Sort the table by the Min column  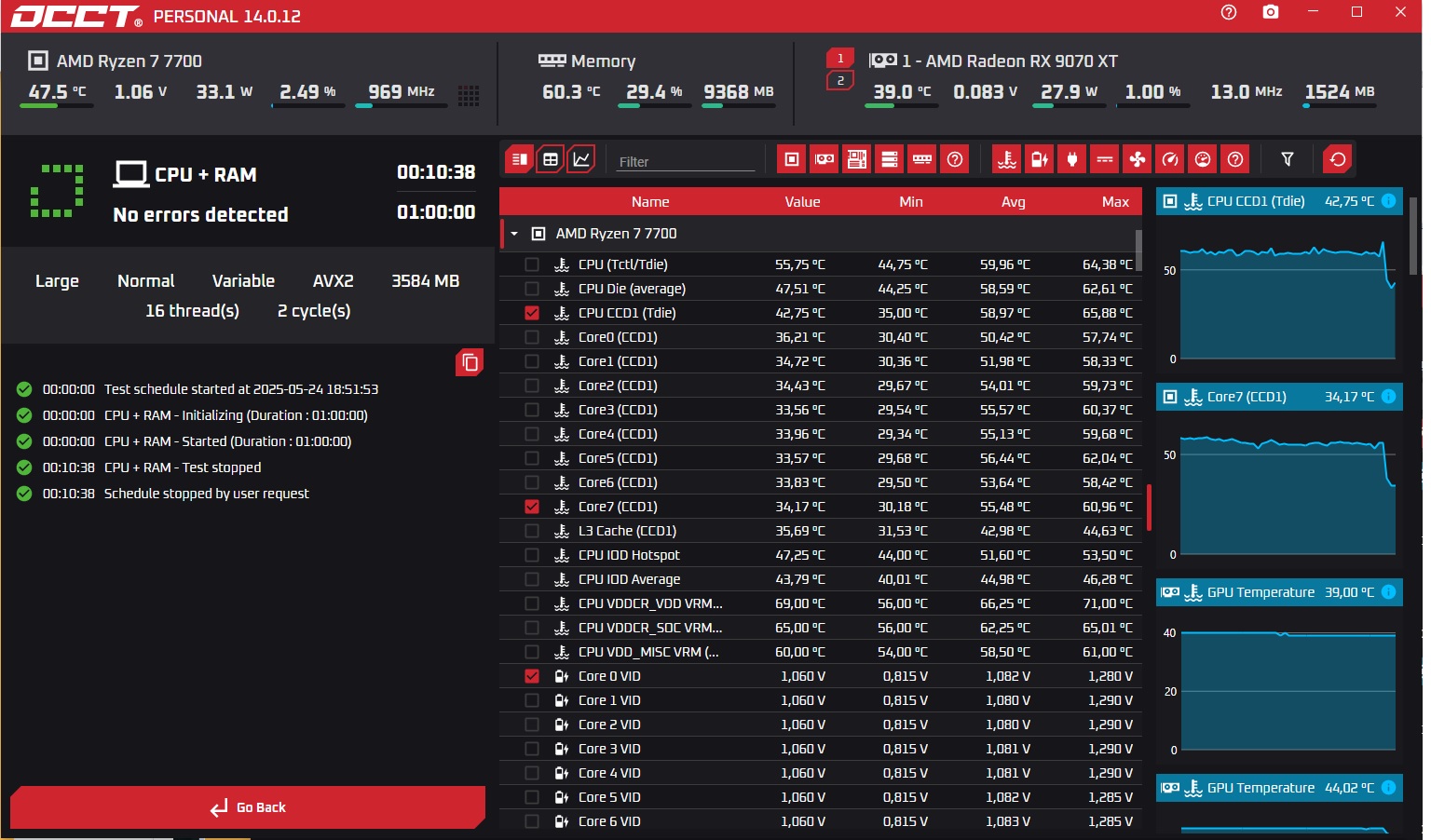pyautogui.click(x=911, y=201)
